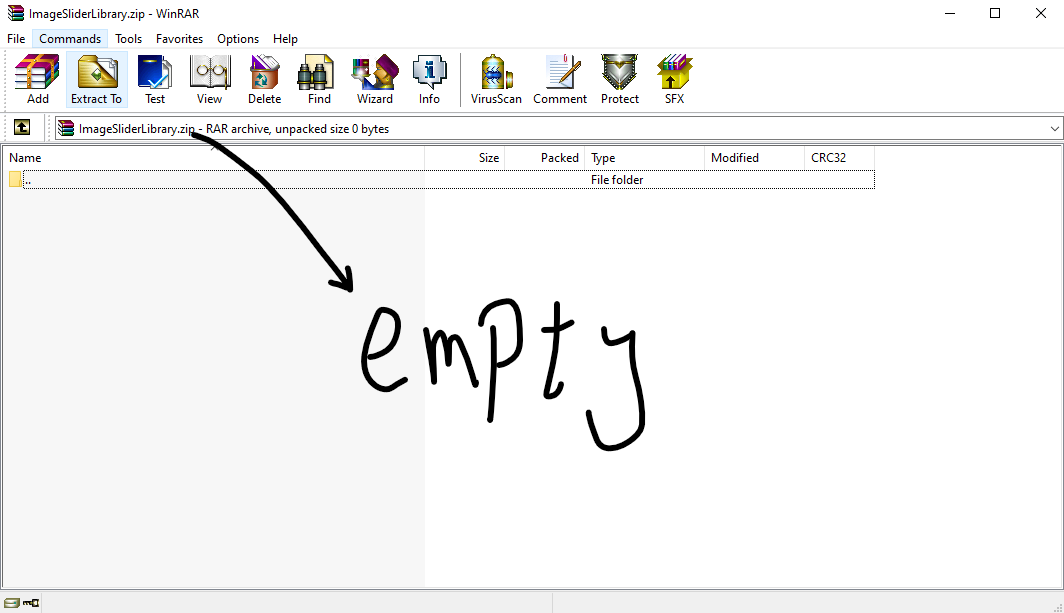Click the "File folder" type cell
This screenshot has height=613, width=1064.
617,180
